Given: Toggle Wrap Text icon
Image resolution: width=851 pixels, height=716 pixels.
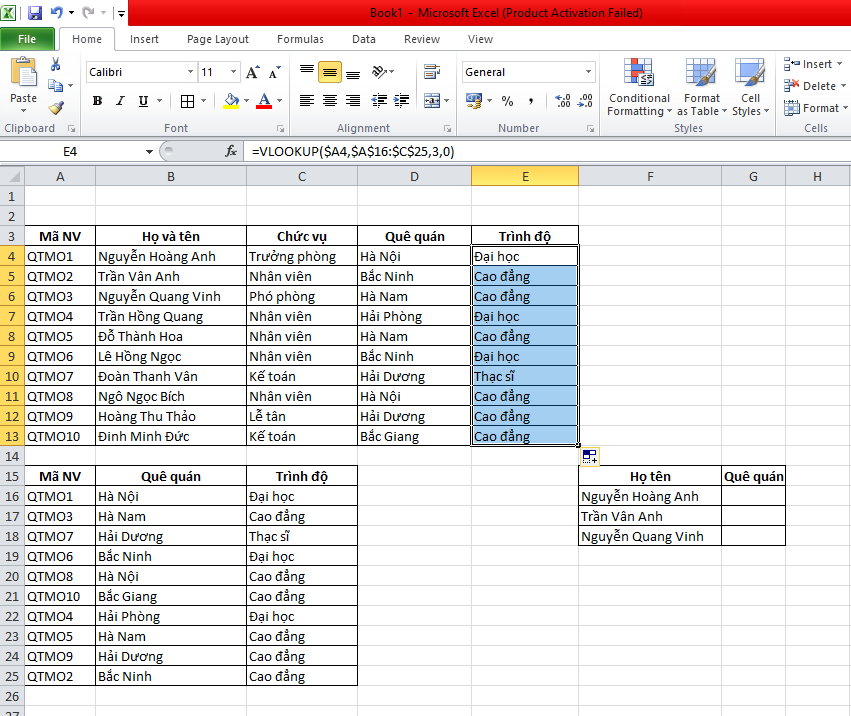Looking at the screenshot, I should point(432,72).
